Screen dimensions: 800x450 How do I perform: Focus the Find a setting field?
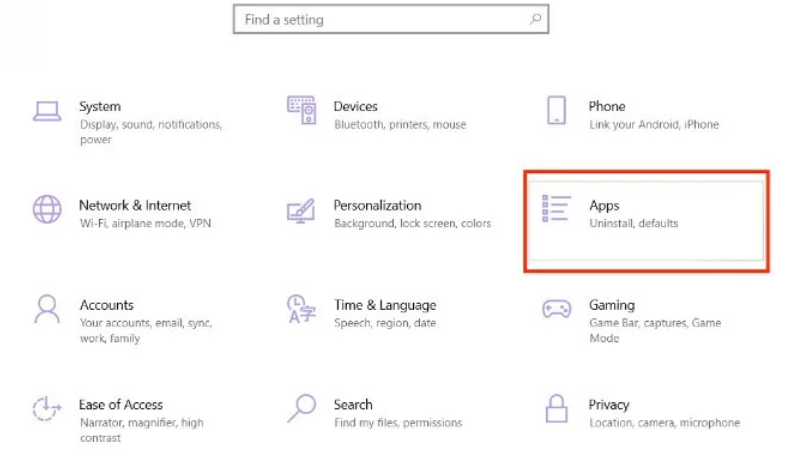click(x=380, y=19)
